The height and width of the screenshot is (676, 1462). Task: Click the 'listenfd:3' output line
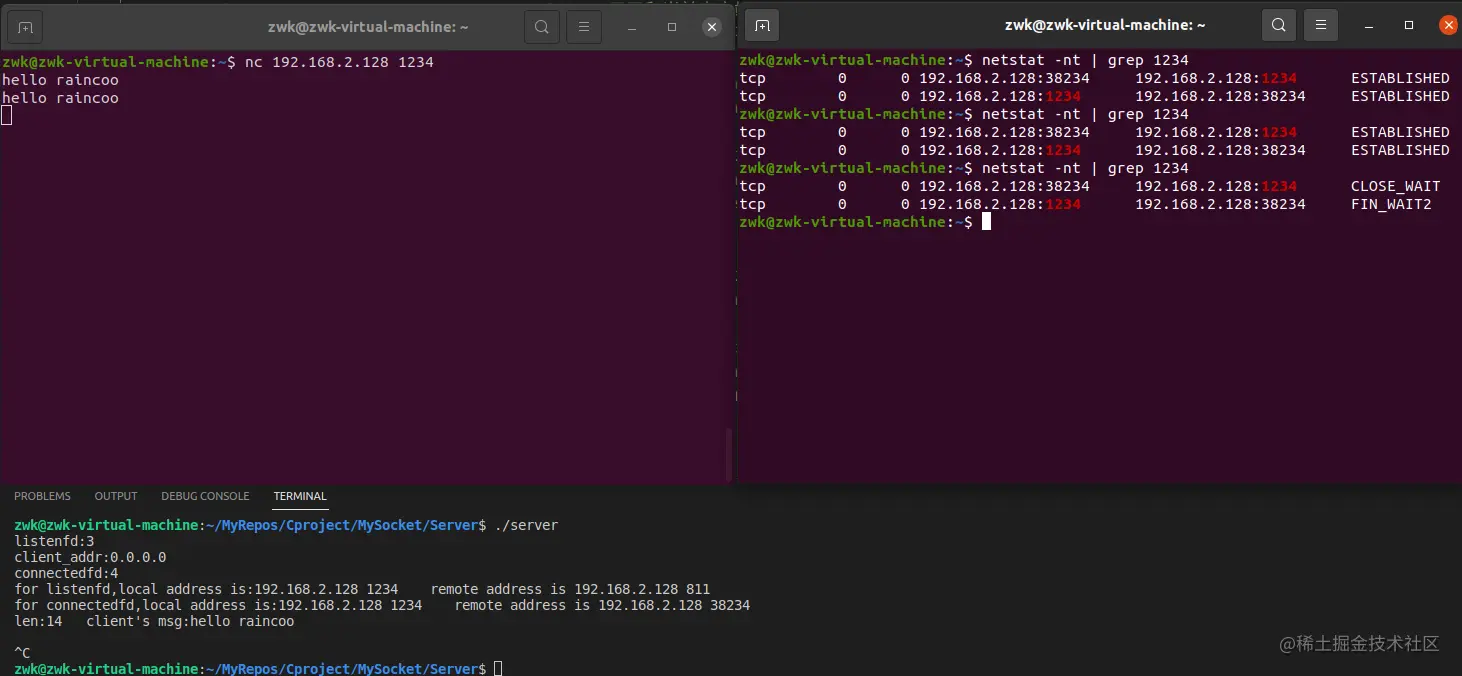[54, 541]
